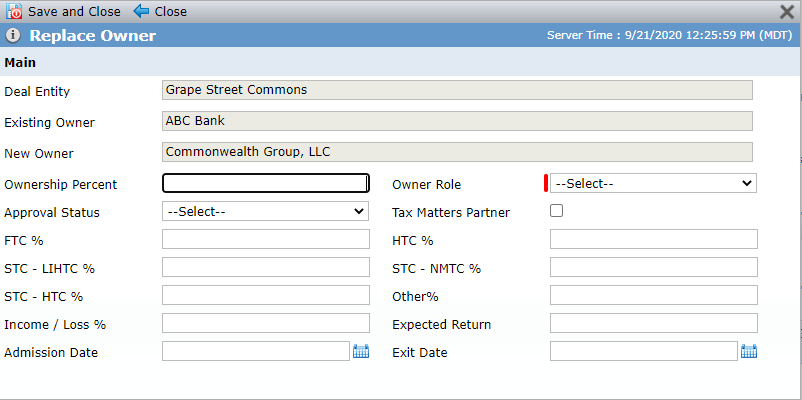Click the Tax Matters Partner label
The image size is (802, 400).
451,213
